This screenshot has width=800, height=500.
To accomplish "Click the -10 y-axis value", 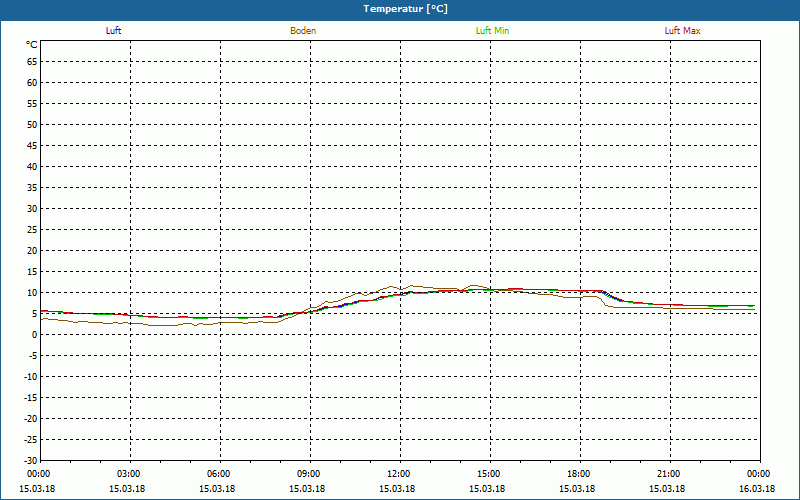I will coord(31,377).
